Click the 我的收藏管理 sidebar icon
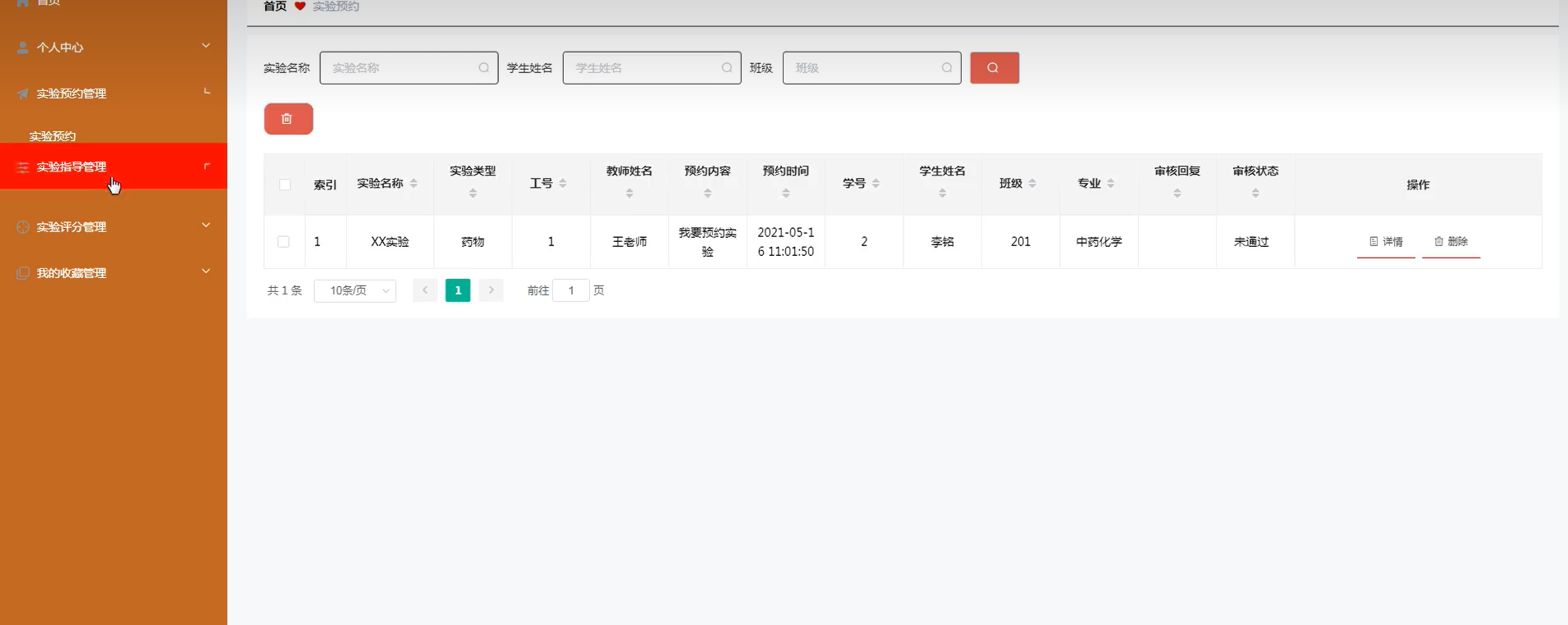The image size is (1568, 625). pyautogui.click(x=23, y=273)
